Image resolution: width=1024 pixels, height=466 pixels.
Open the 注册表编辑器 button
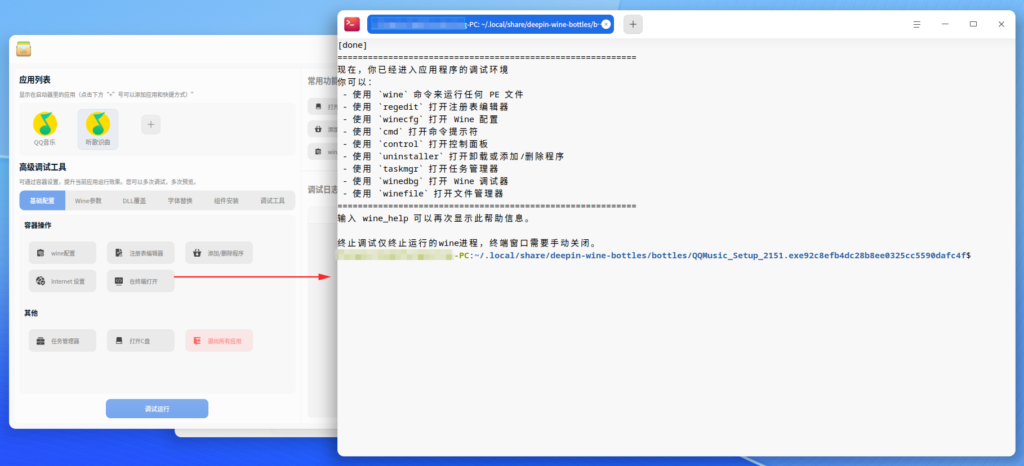[x=141, y=254]
